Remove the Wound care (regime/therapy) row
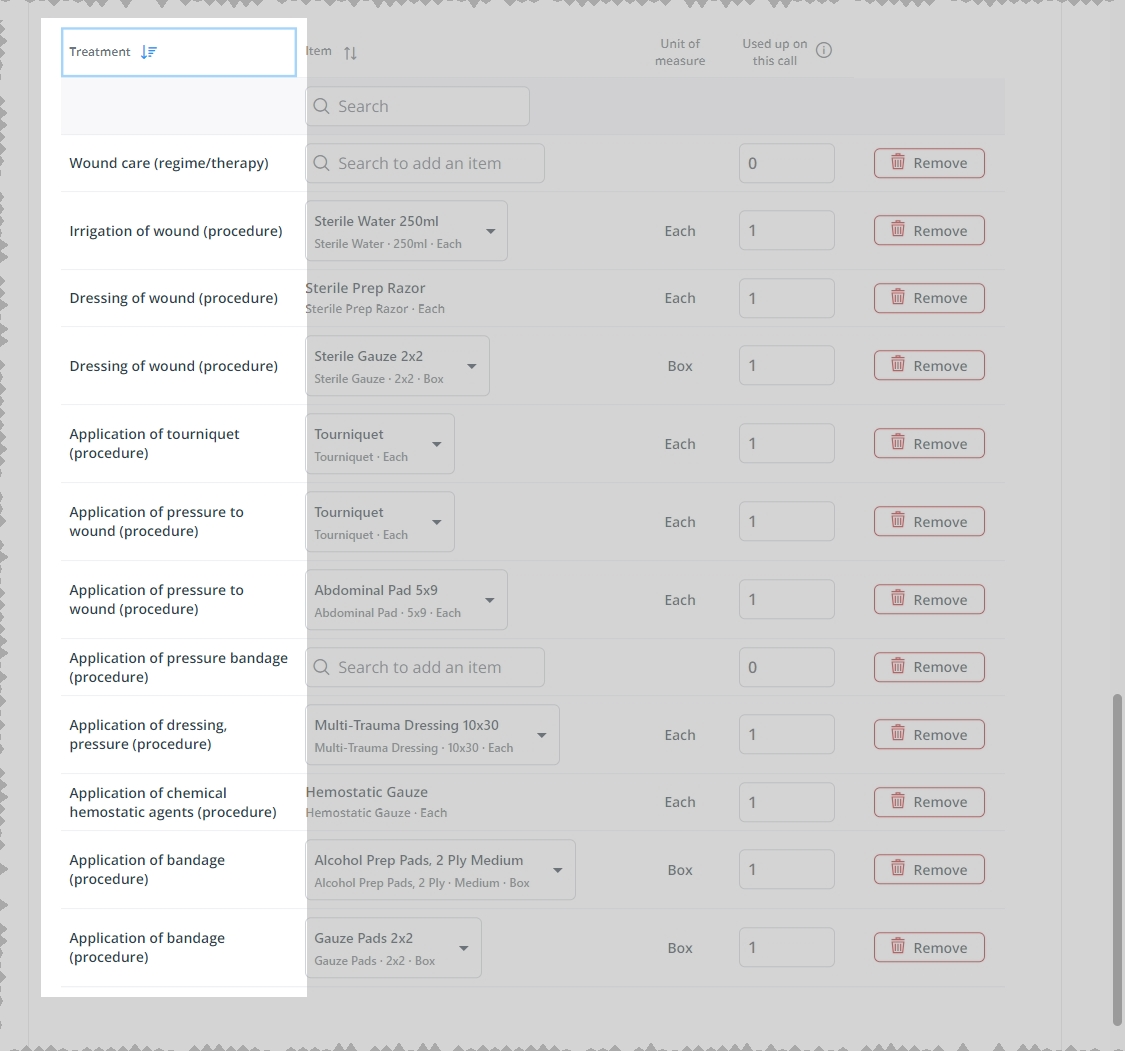The height and width of the screenshot is (1051, 1125). coord(929,163)
